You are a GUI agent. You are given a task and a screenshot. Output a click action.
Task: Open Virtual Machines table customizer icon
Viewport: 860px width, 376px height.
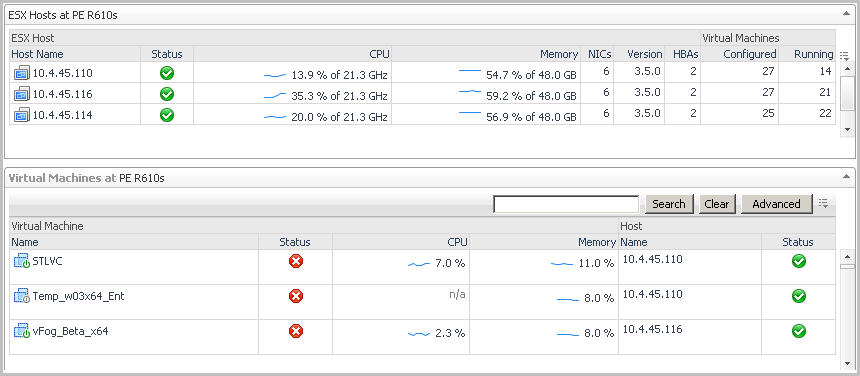[x=823, y=203]
